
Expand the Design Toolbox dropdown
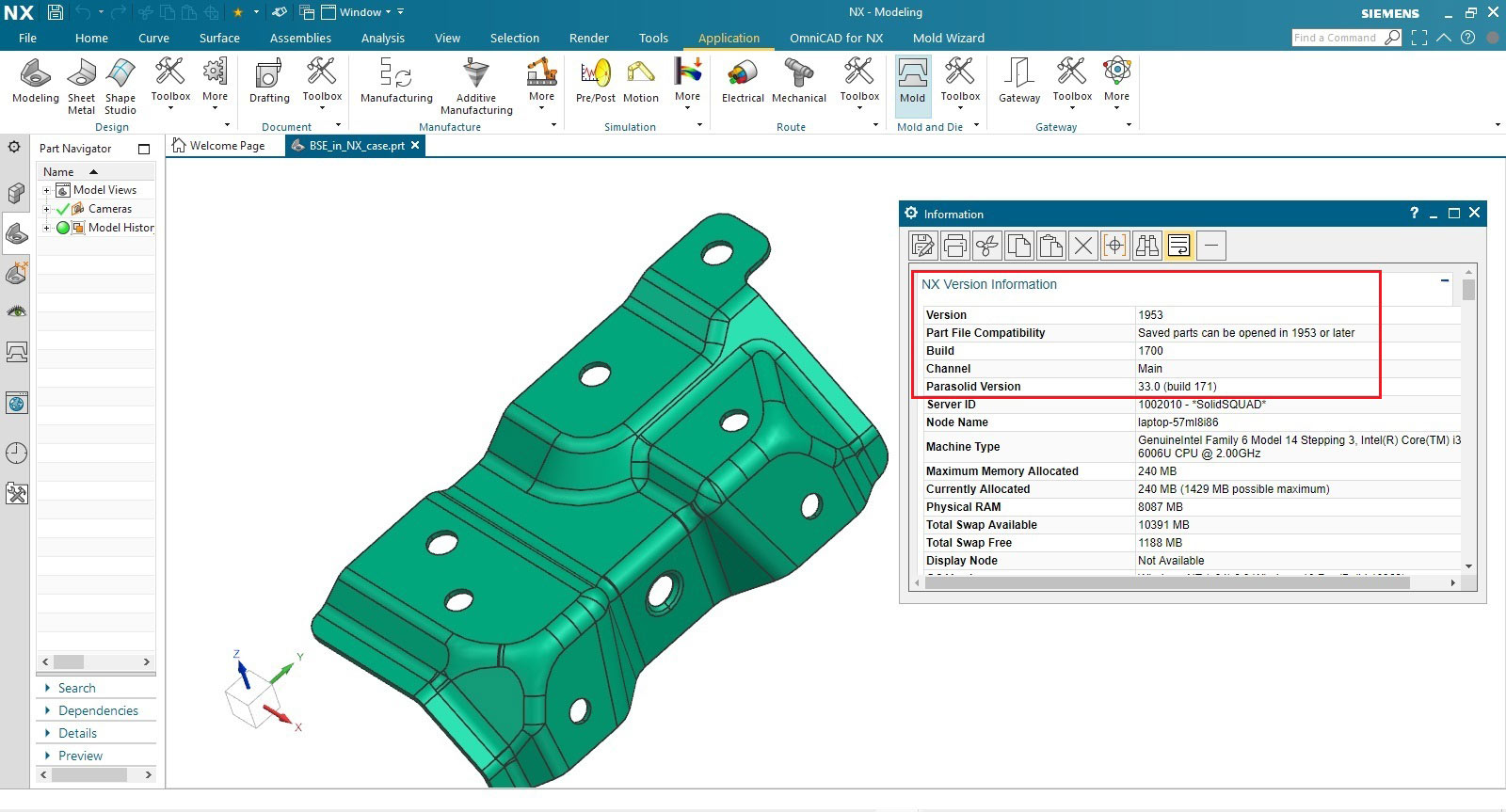click(x=170, y=85)
